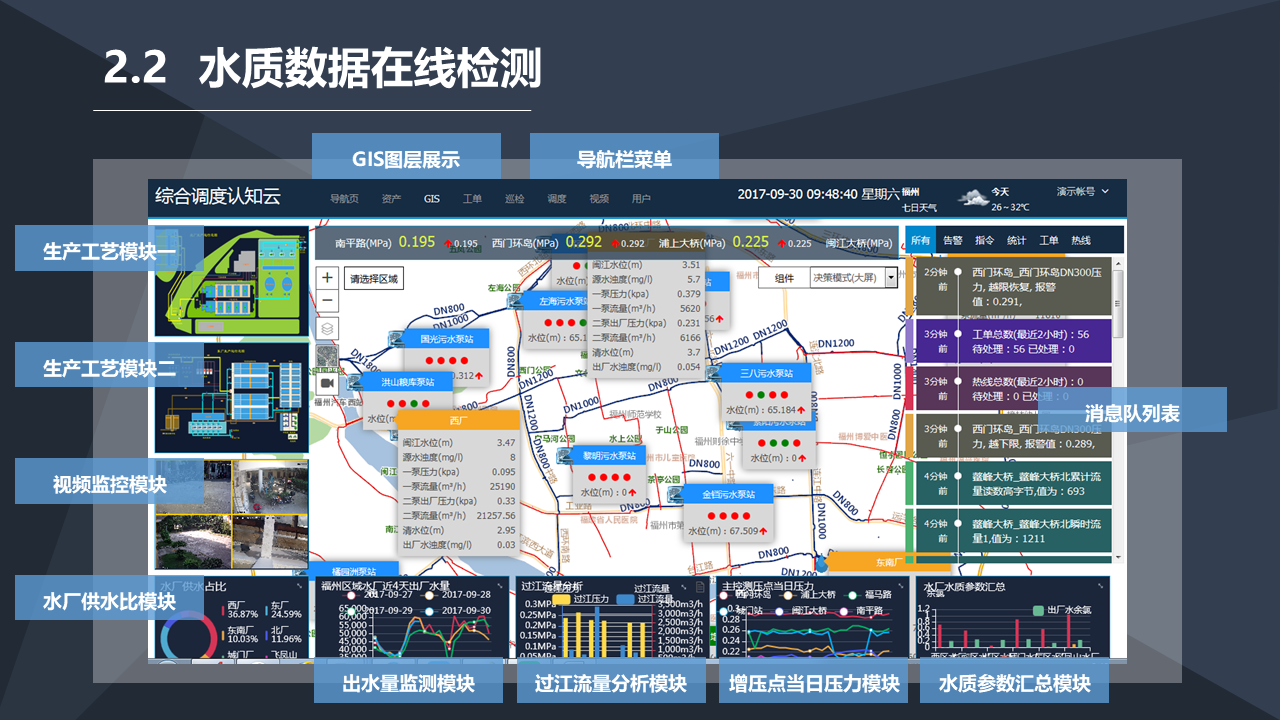The image size is (1280, 720).
Task: Click the 西门环岛 pressure value 0.292
Action: [584, 242]
